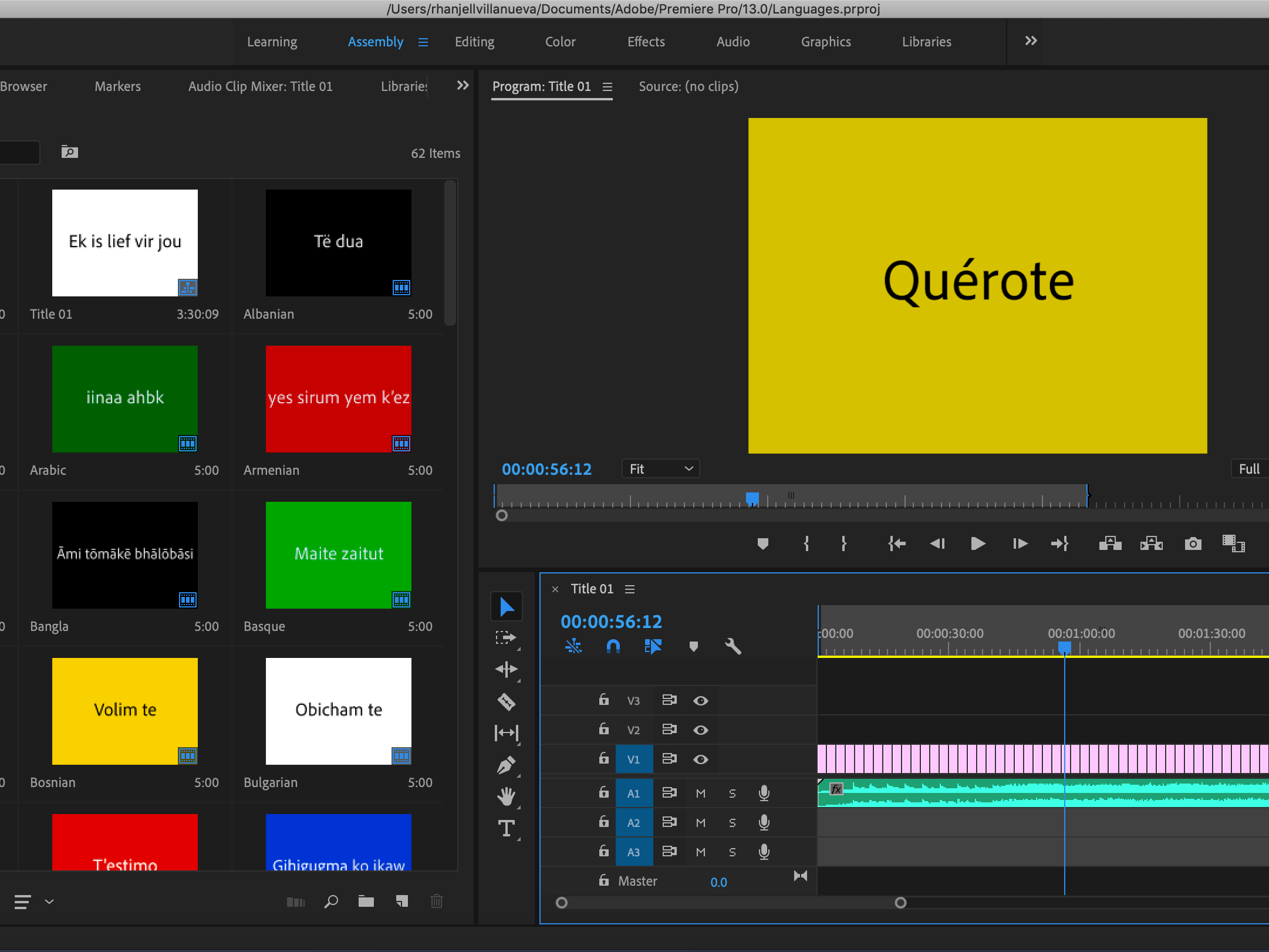This screenshot has width=1269, height=952.
Task: Step back one frame
Action: [x=937, y=543]
